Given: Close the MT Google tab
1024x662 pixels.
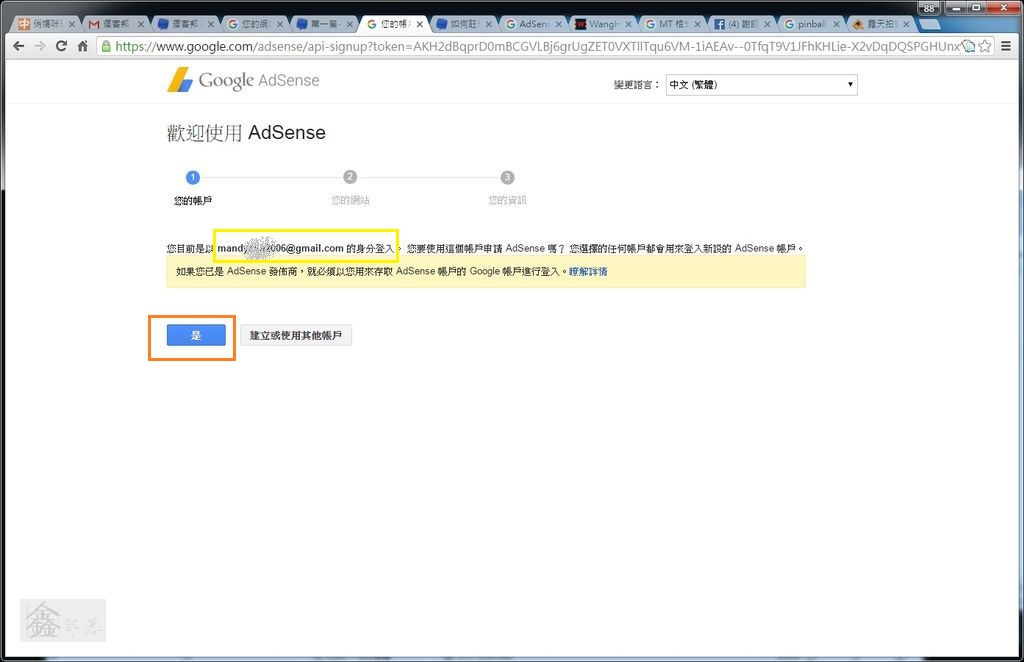Looking at the screenshot, I should pyautogui.click(x=697, y=24).
